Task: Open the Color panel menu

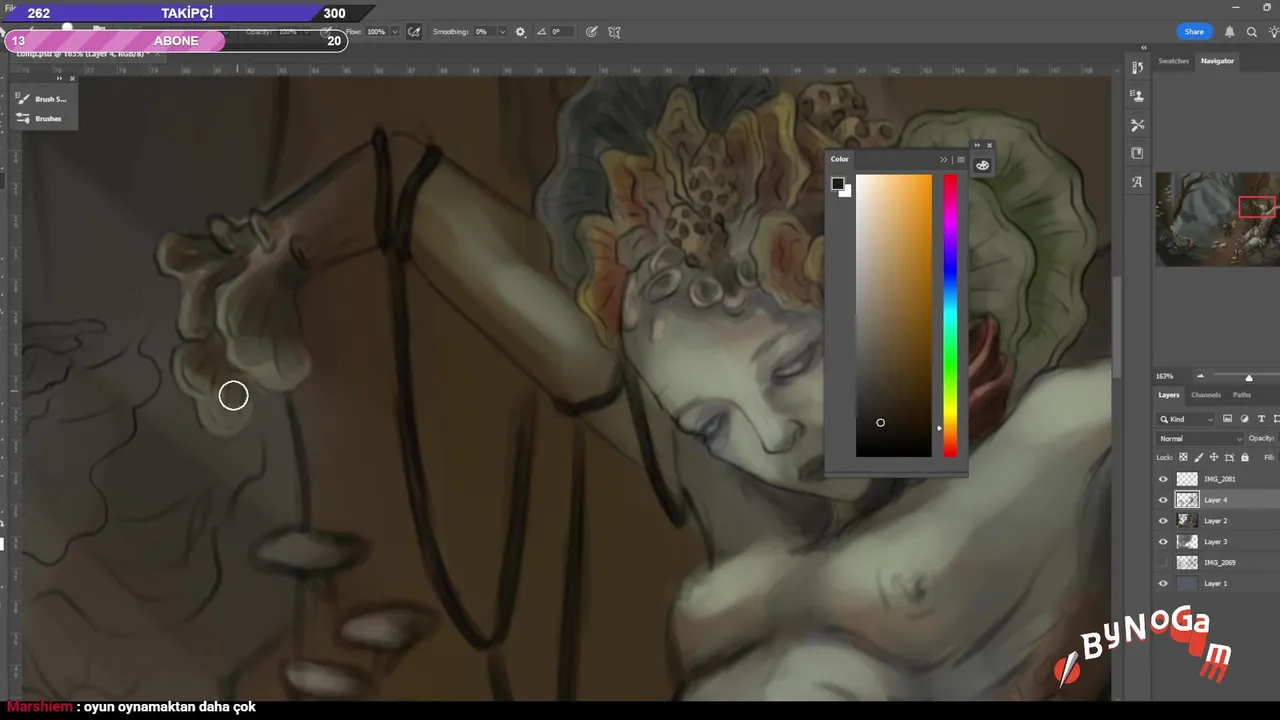Action: pyautogui.click(x=961, y=160)
